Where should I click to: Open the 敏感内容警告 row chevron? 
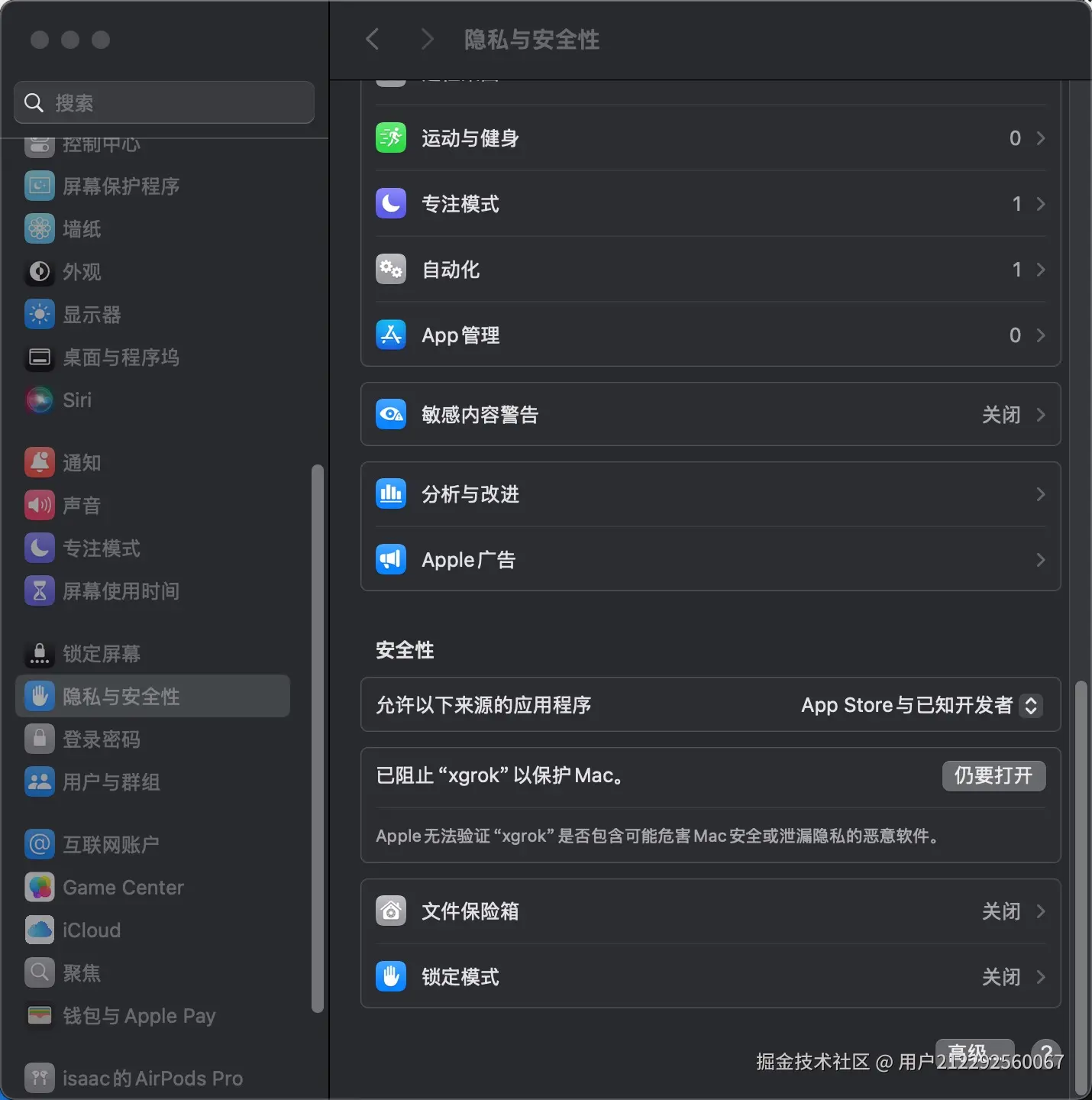pyautogui.click(x=1040, y=414)
